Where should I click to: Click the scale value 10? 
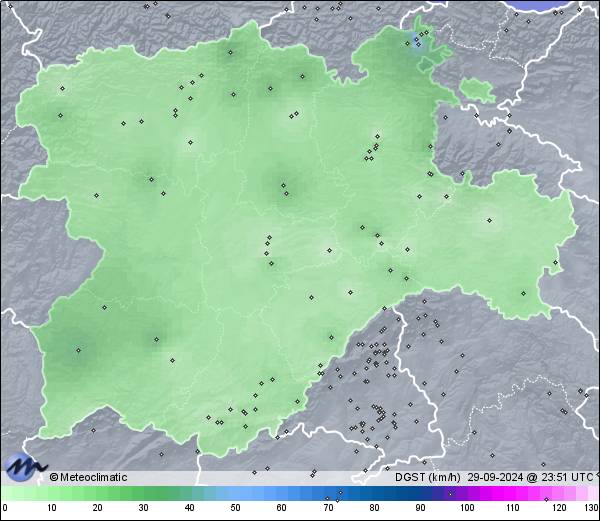click(x=52, y=508)
